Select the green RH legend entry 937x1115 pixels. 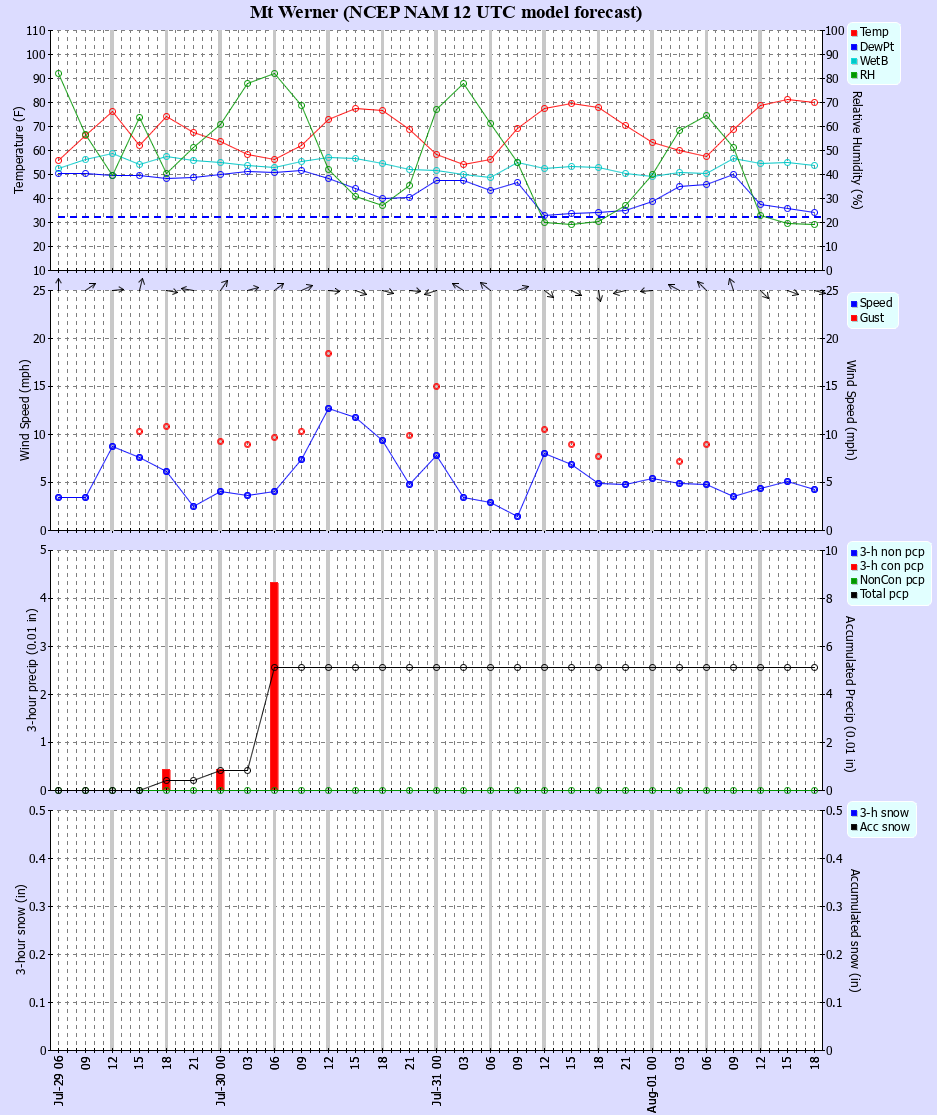[x=862, y=75]
